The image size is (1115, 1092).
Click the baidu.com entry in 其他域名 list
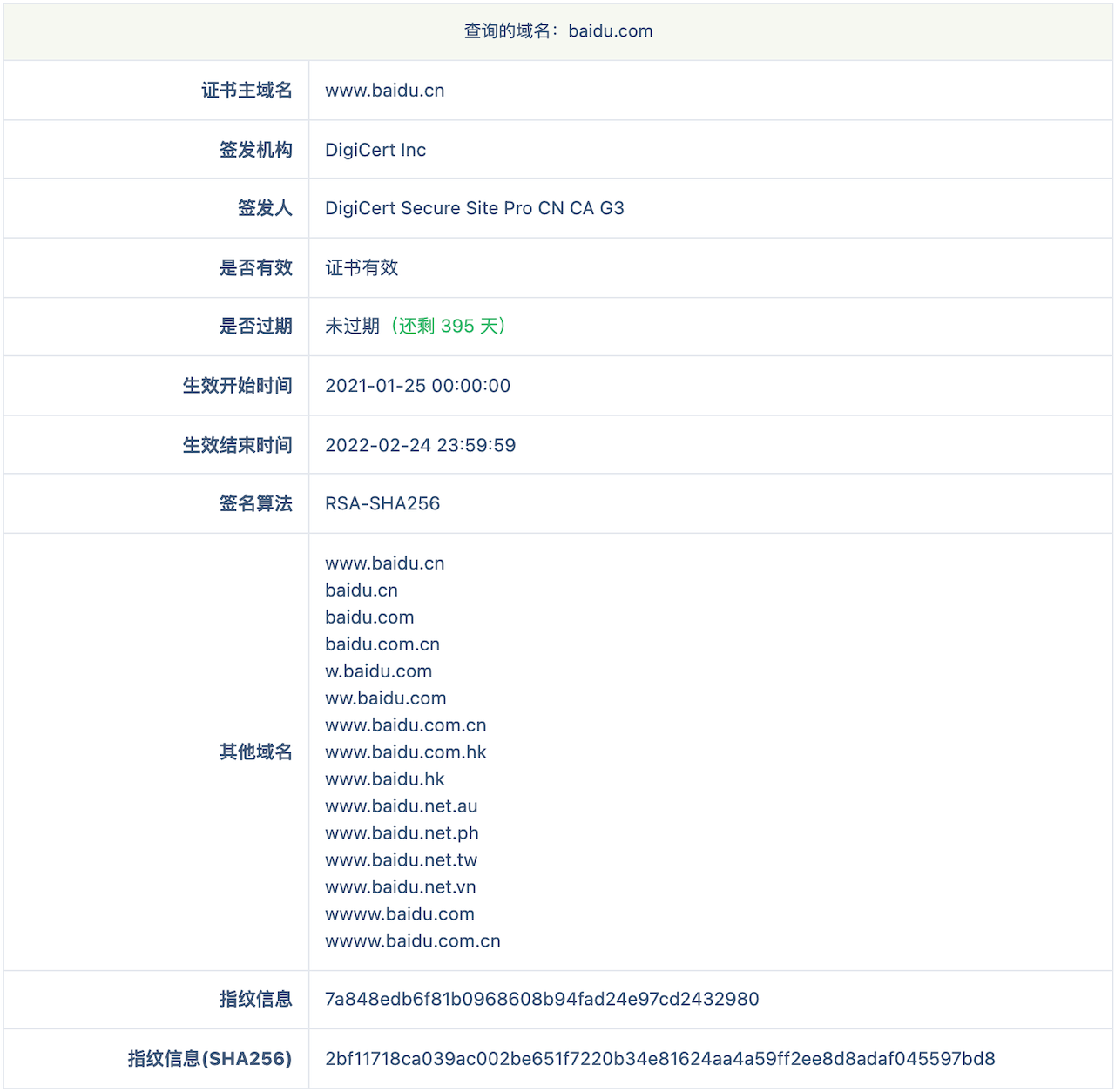pyautogui.click(x=369, y=617)
